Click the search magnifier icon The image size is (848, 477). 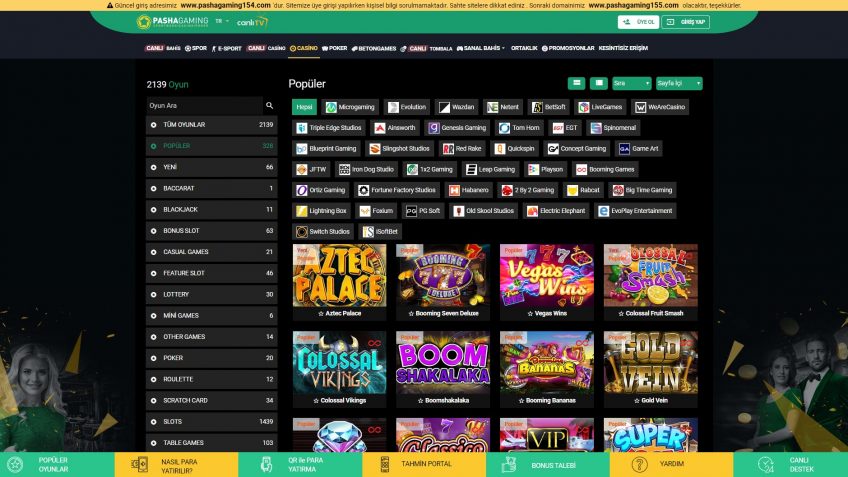pyautogui.click(x=269, y=105)
